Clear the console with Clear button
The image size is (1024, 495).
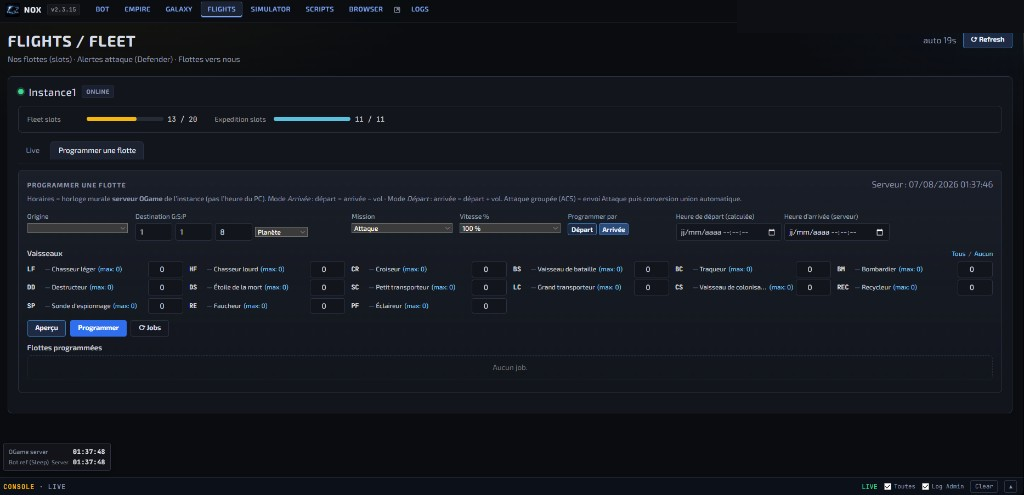(984, 487)
